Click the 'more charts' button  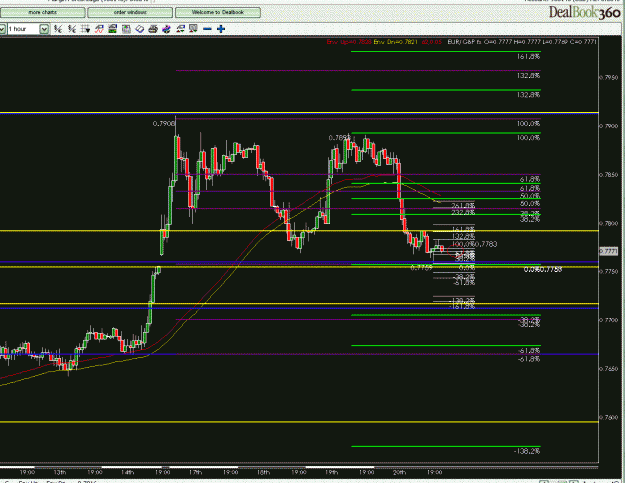pyautogui.click(x=42, y=12)
